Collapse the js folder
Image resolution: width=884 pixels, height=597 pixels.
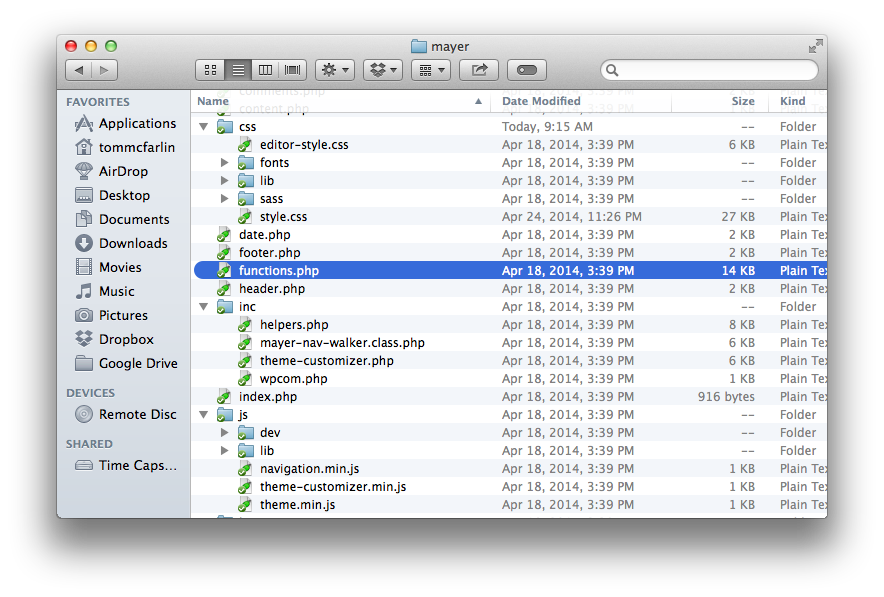point(204,415)
